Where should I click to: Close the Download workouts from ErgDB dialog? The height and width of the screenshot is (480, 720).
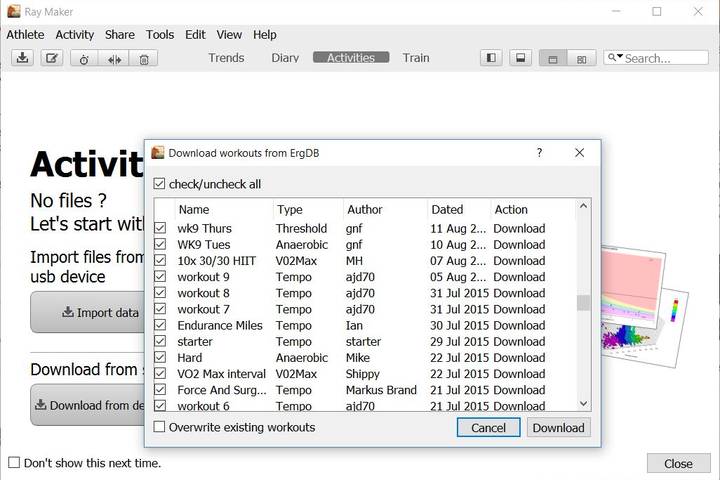579,152
